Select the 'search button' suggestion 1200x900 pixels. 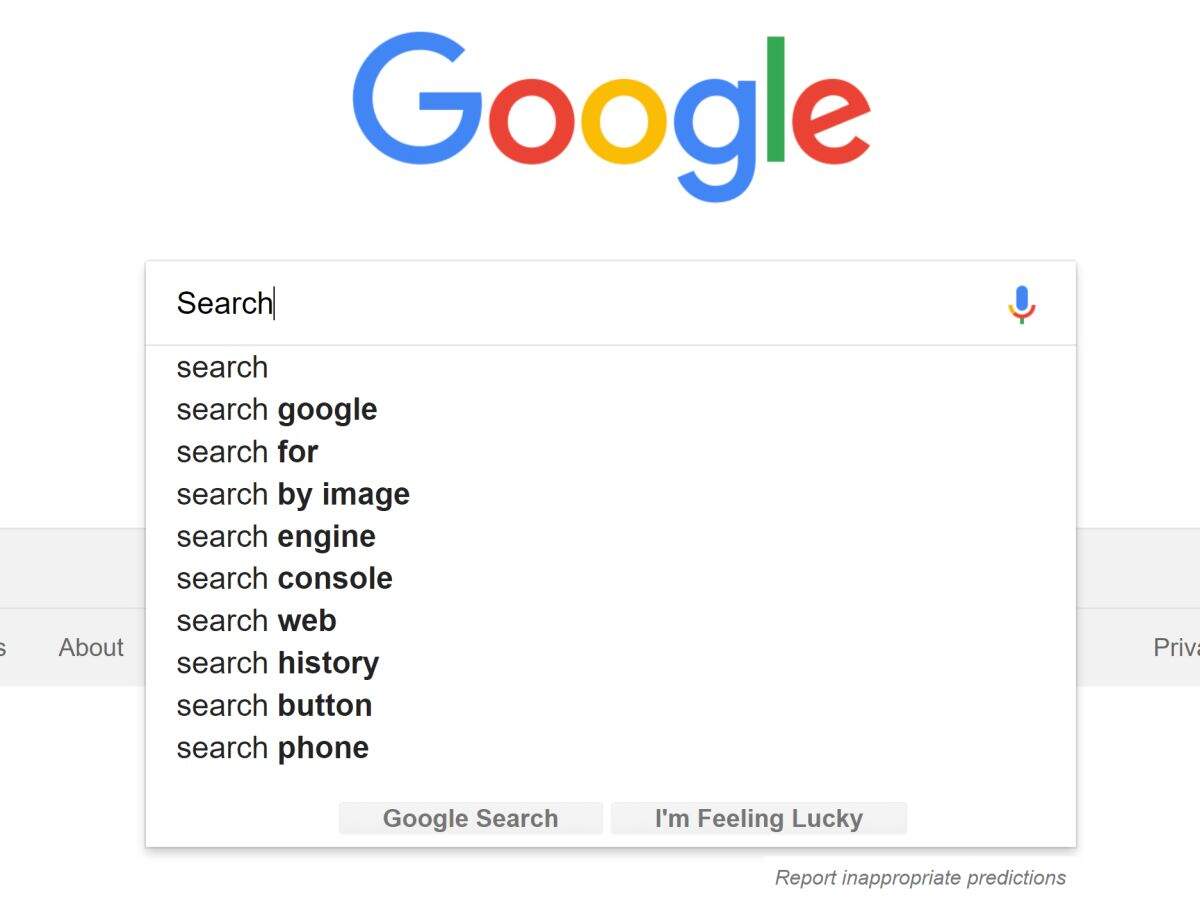tap(274, 705)
